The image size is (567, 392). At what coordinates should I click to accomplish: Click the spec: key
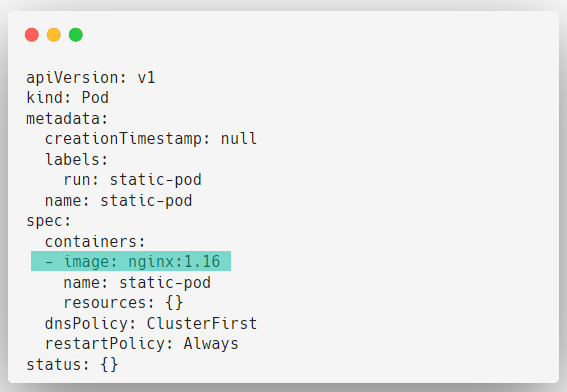tap(49, 221)
